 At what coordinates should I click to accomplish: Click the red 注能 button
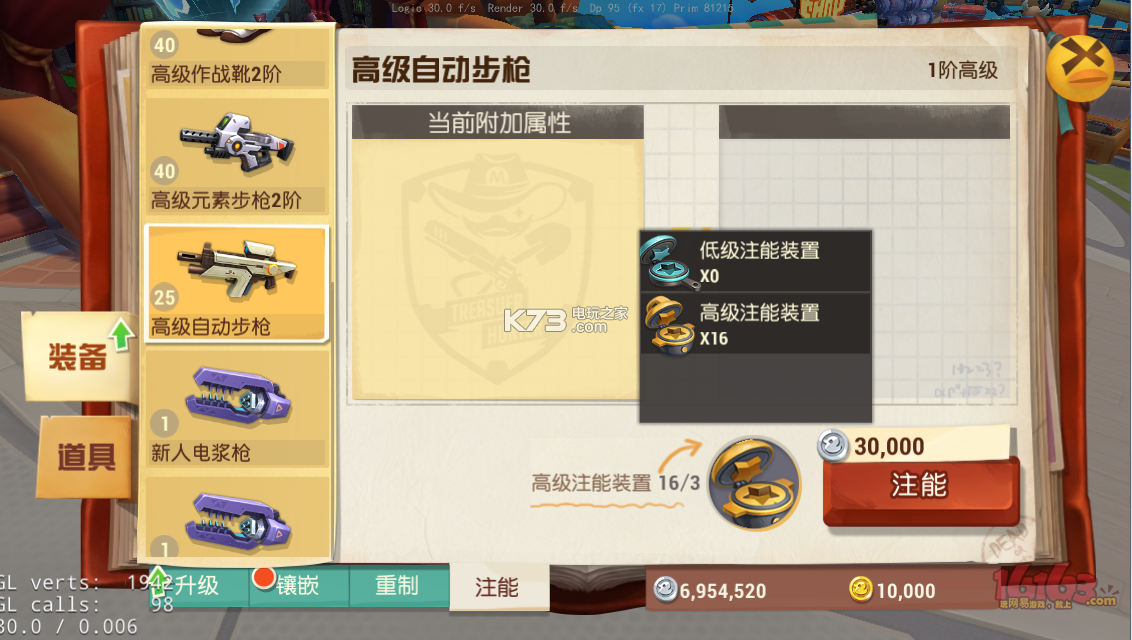click(920, 488)
